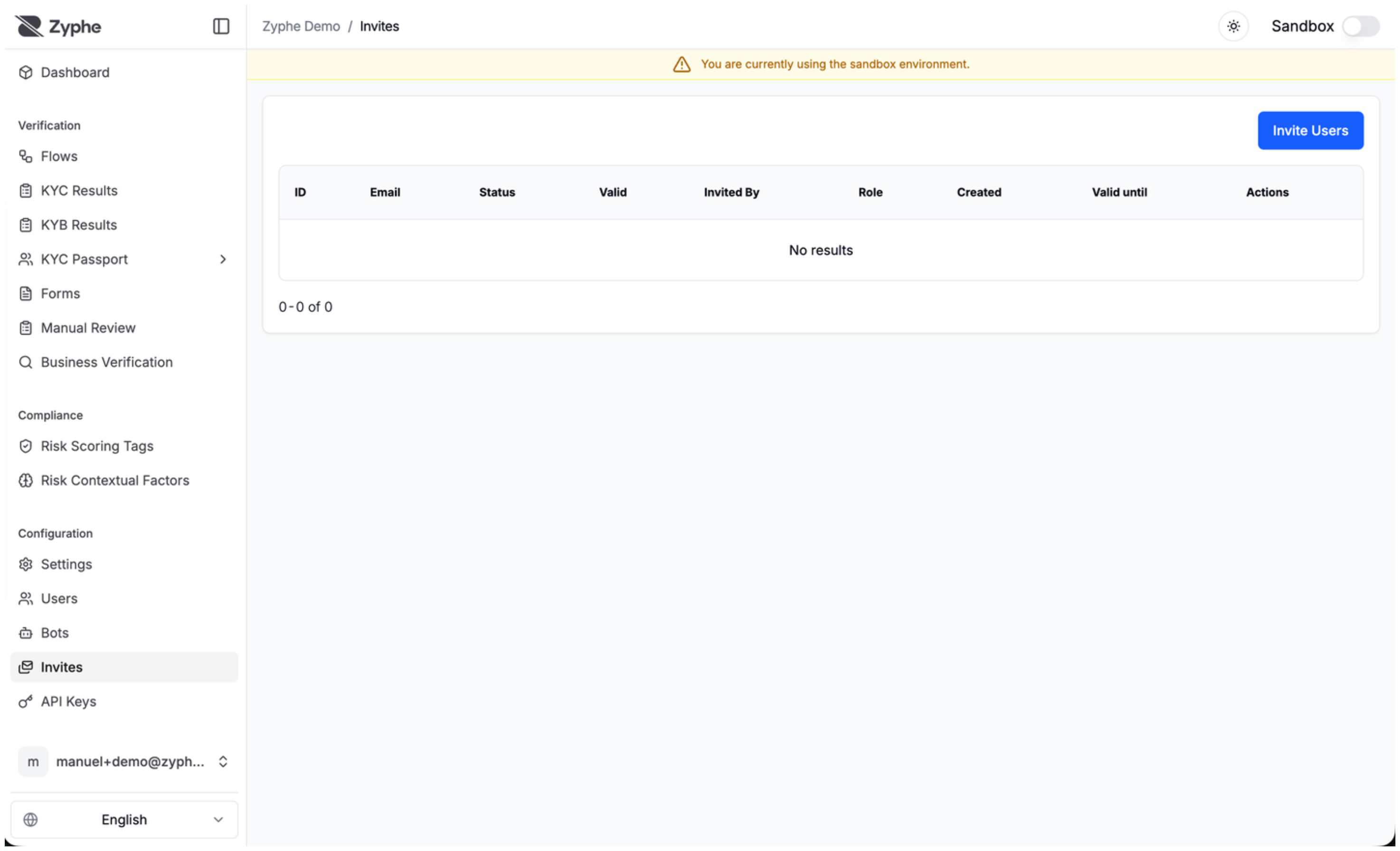Click the Sandbox label text

click(1302, 26)
